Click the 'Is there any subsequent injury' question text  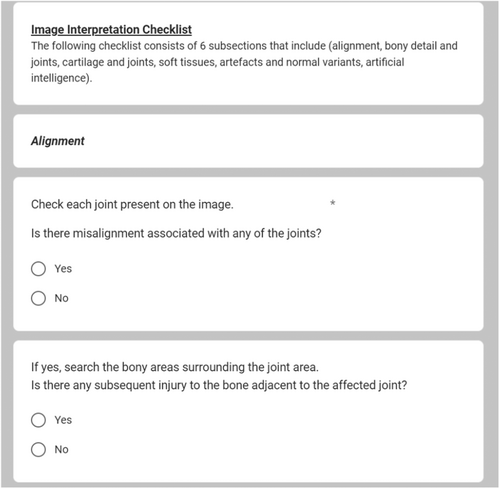[x=219, y=385]
